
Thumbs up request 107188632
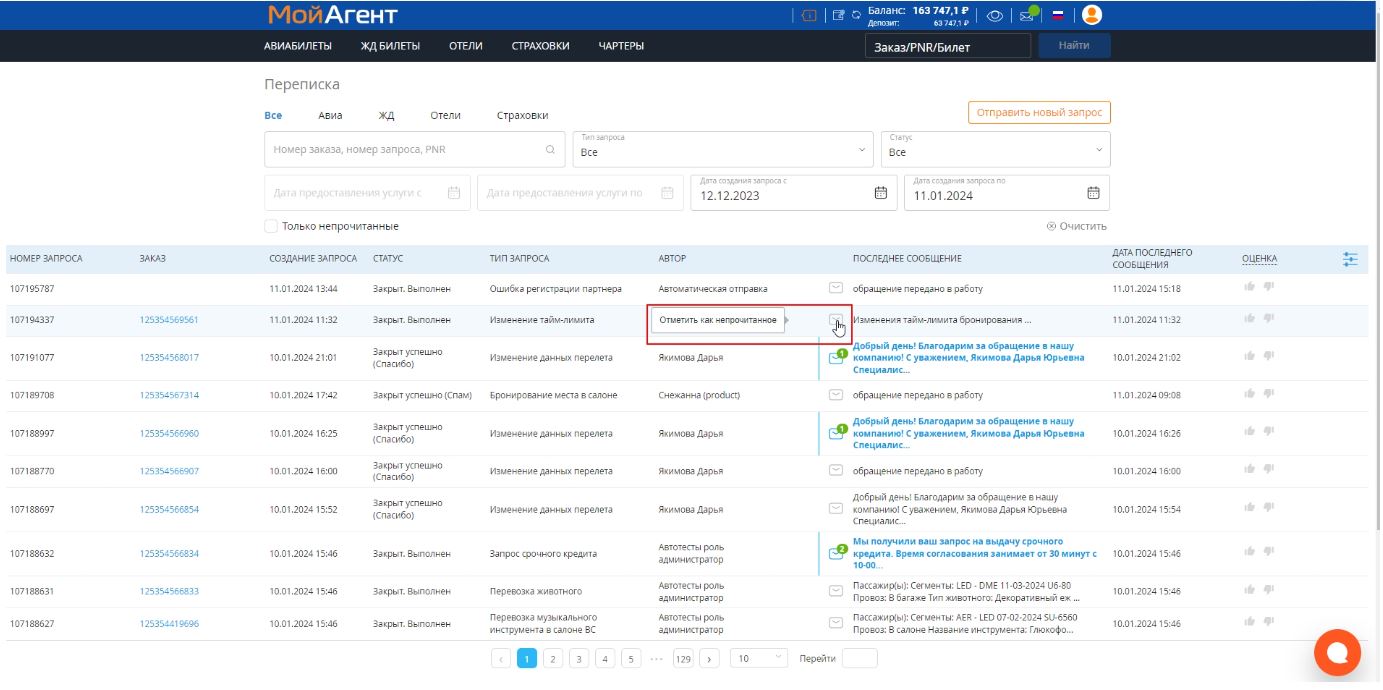coord(1249,552)
